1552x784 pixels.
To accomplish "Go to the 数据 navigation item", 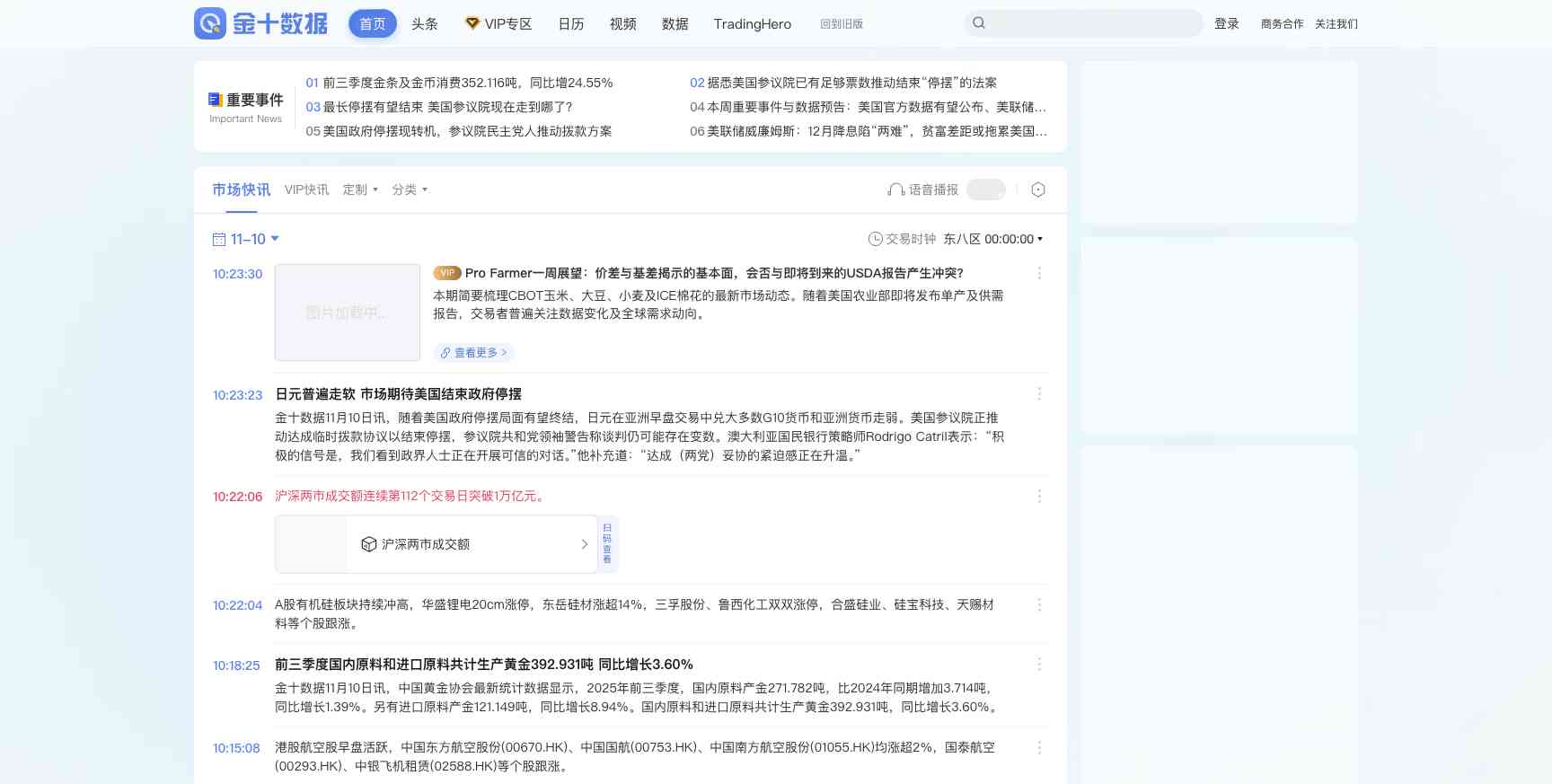I will tap(675, 24).
